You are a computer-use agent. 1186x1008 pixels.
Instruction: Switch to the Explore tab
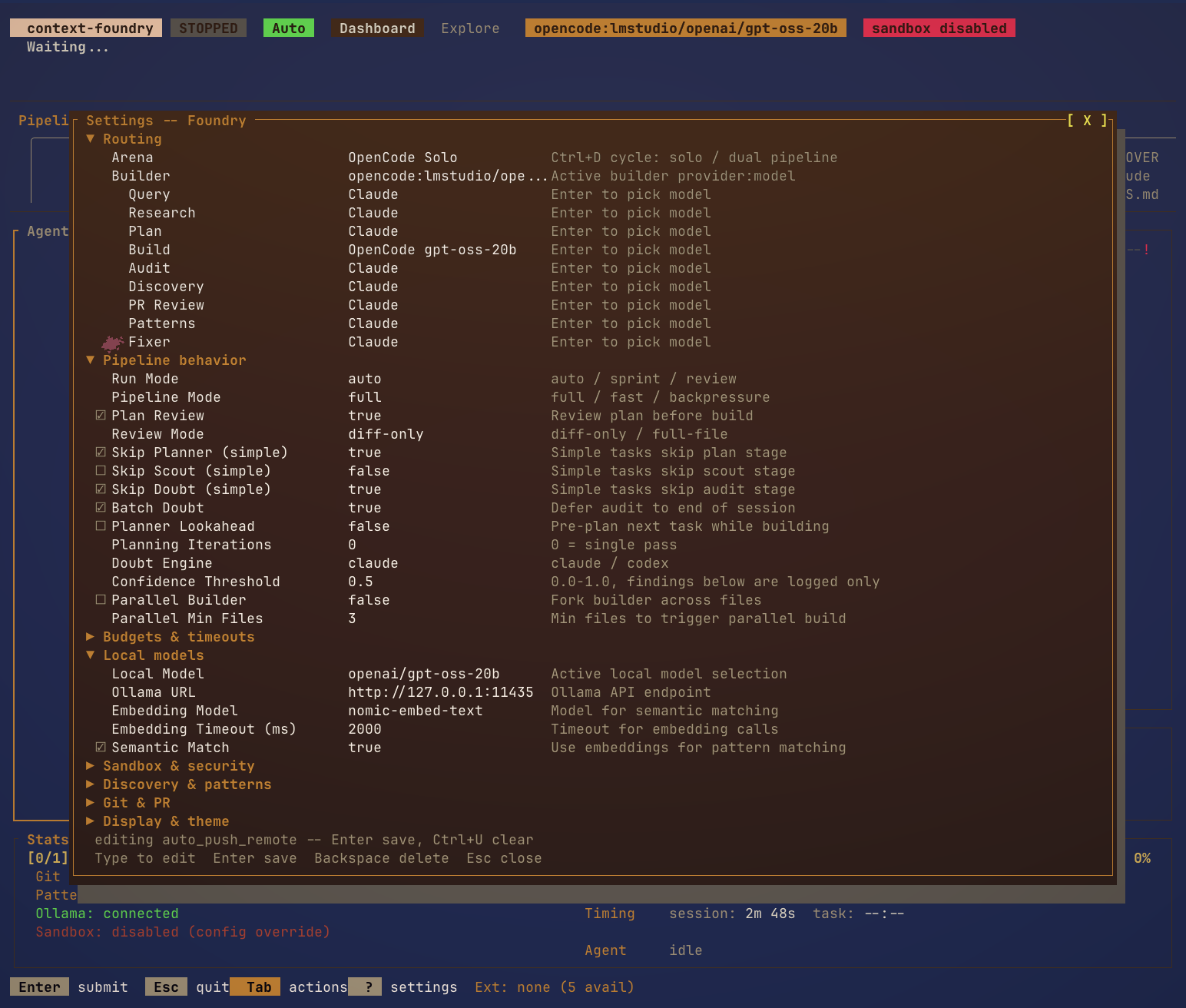(x=470, y=28)
